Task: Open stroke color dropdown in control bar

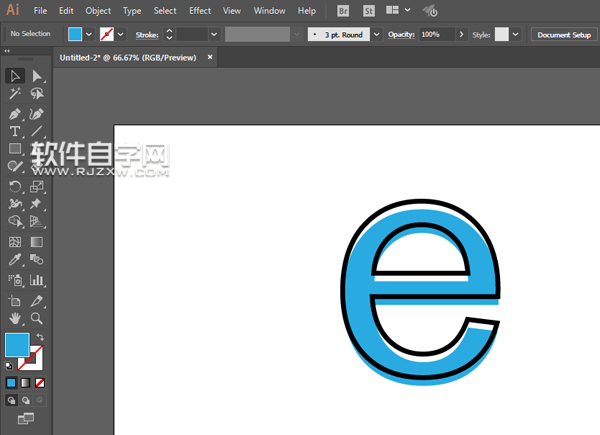Action: coord(121,34)
